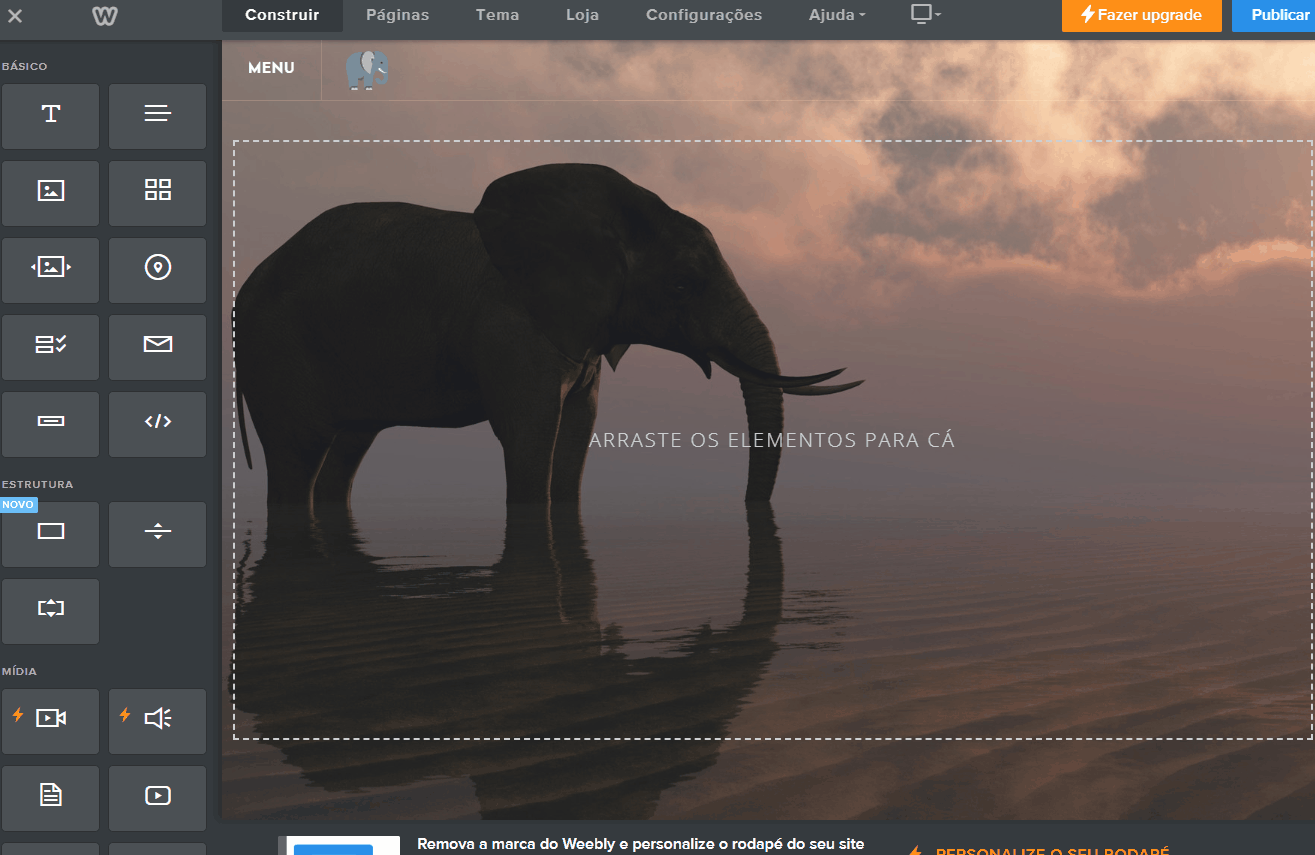Select the Paragraph text element
This screenshot has height=855, width=1315.
157,116
